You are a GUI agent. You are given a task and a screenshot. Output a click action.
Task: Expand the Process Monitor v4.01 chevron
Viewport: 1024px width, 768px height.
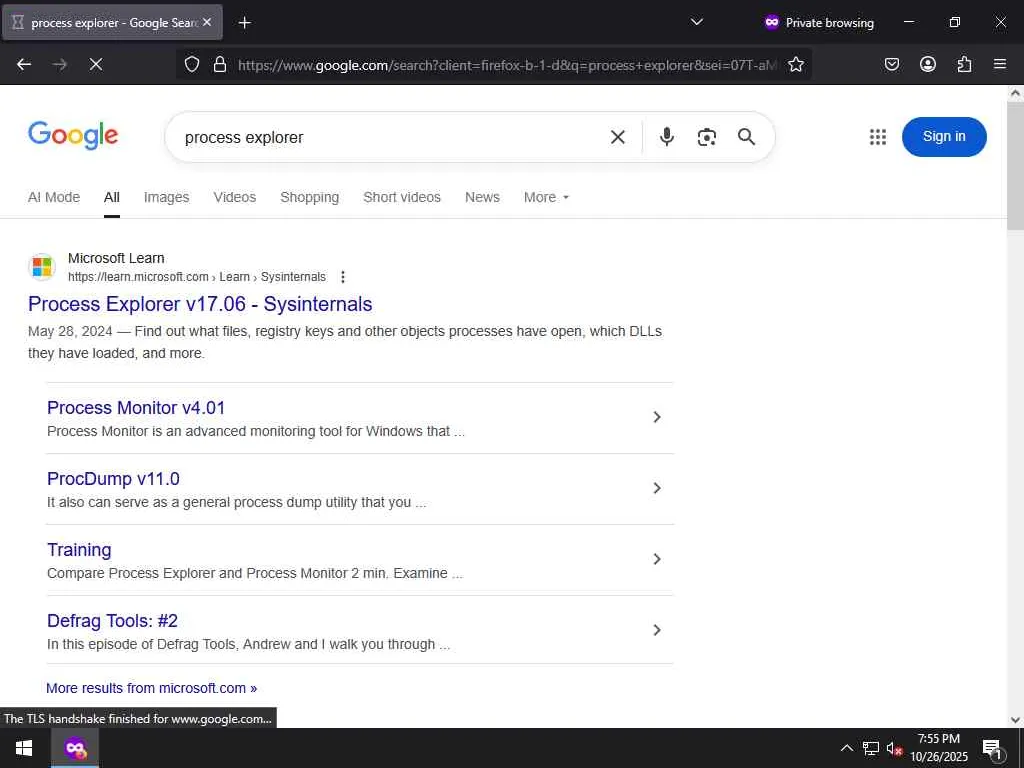coord(657,417)
